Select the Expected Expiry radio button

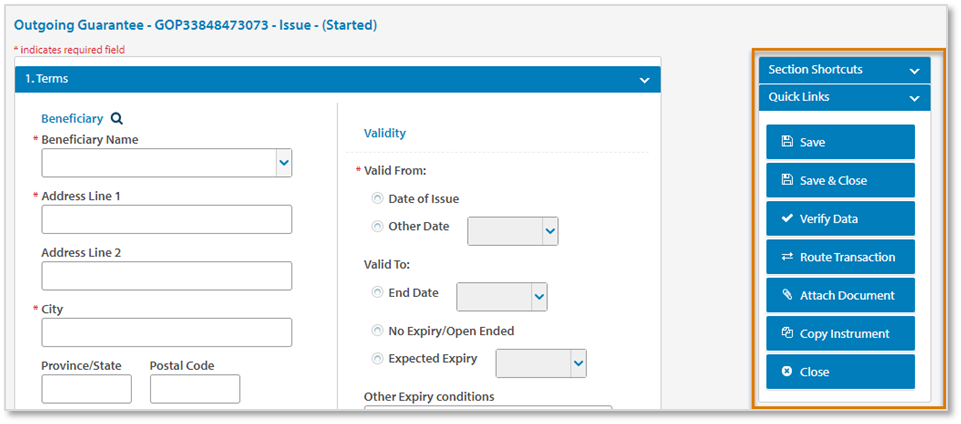pyautogui.click(x=377, y=358)
